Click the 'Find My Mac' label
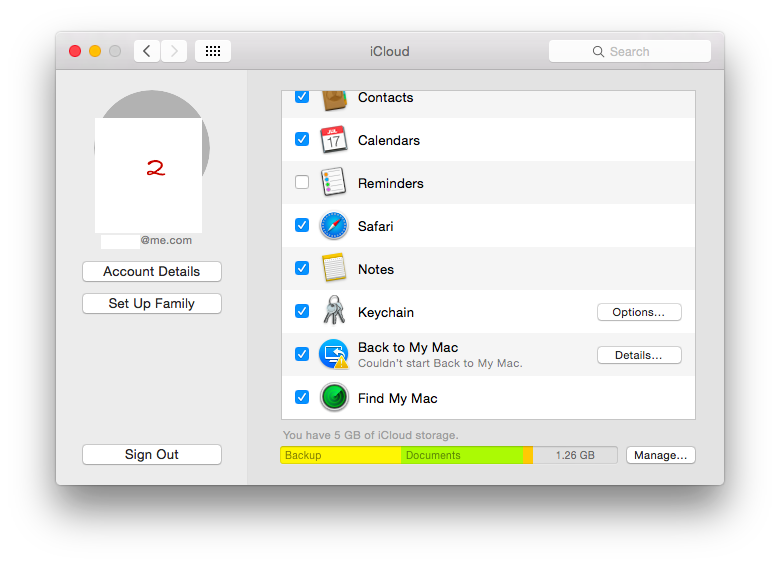Screen dimensions: 780x565 pyautogui.click(x=397, y=398)
